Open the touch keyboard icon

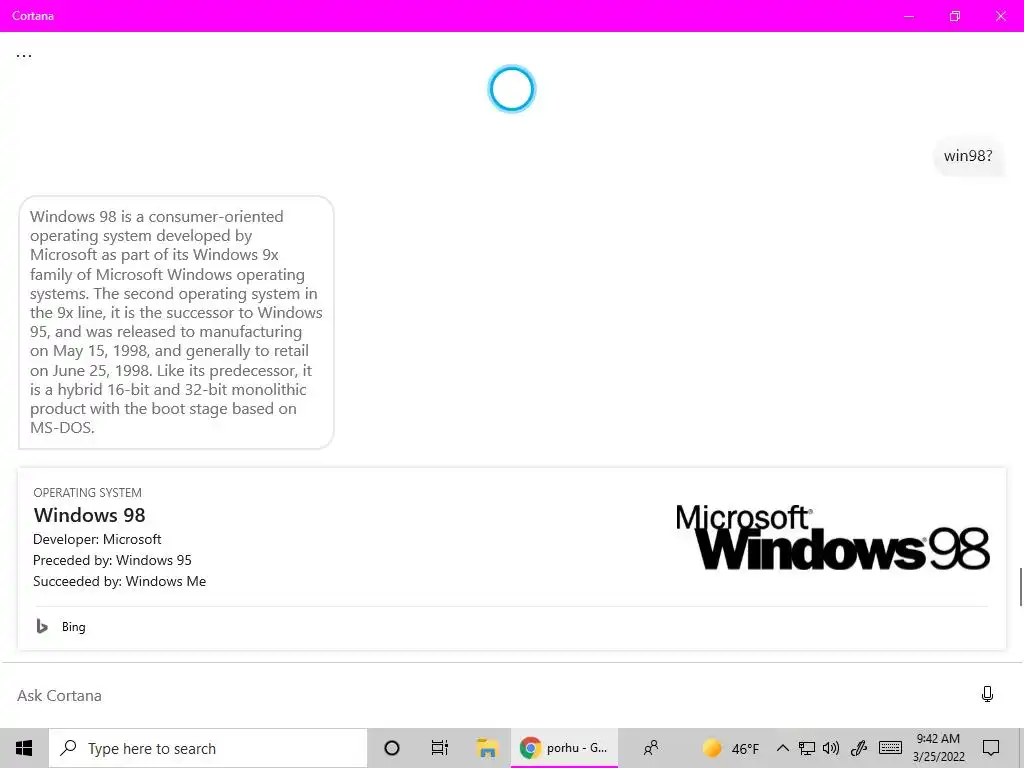[x=890, y=748]
